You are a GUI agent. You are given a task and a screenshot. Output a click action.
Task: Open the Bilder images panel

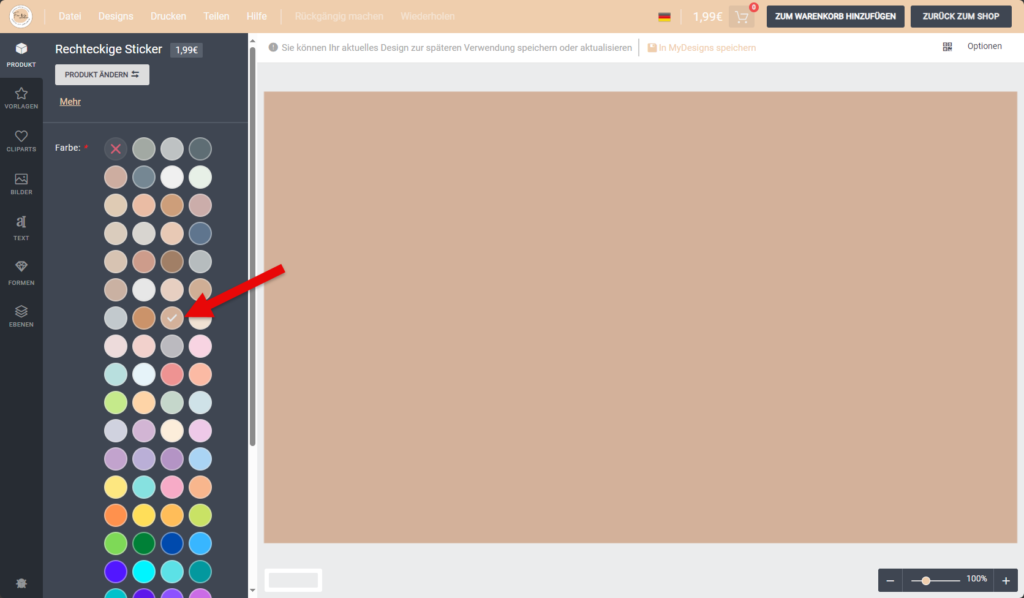pyautogui.click(x=21, y=184)
